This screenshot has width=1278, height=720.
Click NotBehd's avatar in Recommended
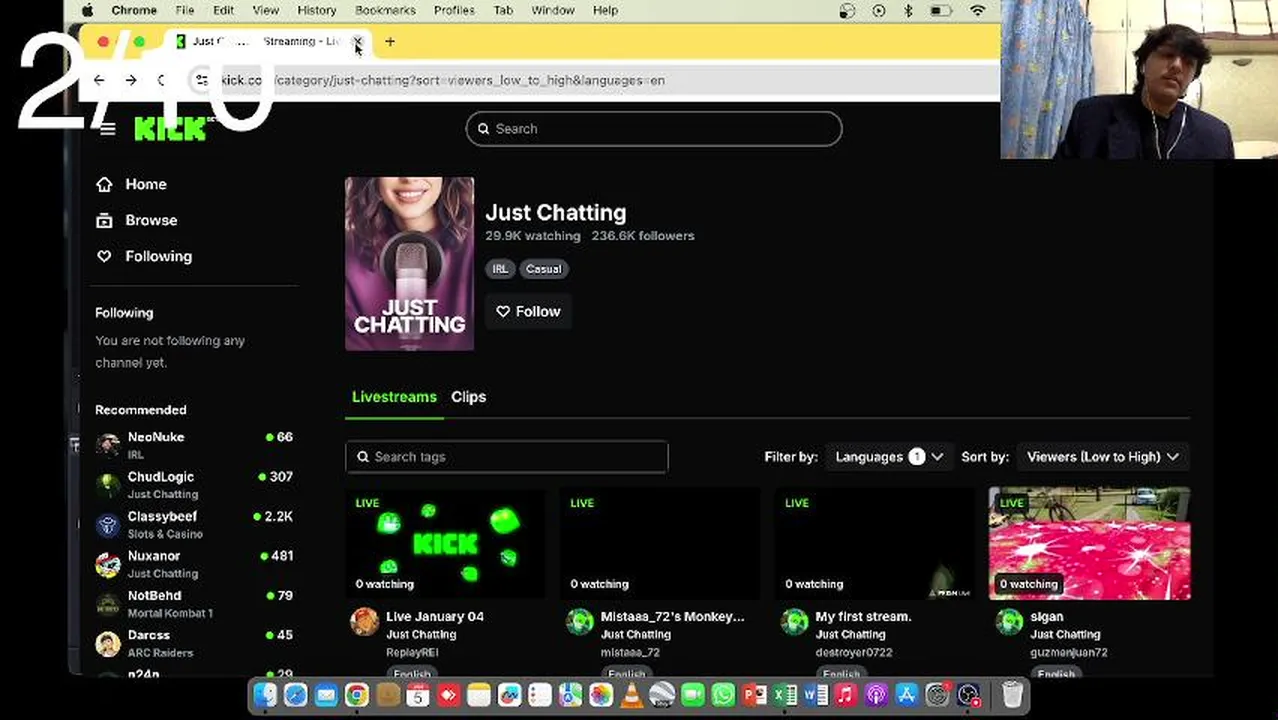click(x=108, y=603)
